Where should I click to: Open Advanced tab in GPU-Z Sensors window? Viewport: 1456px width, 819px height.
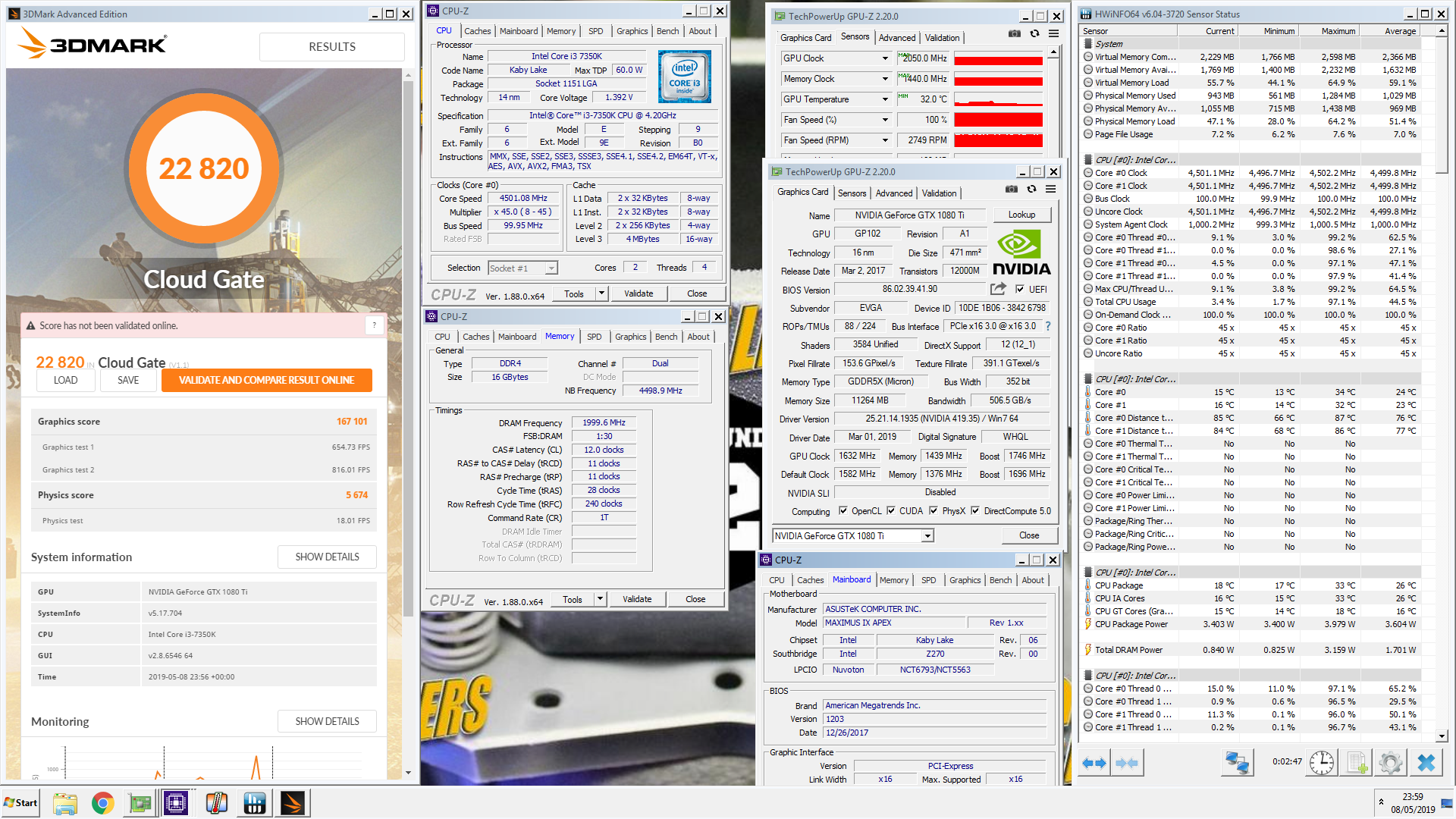pyautogui.click(x=897, y=38)
